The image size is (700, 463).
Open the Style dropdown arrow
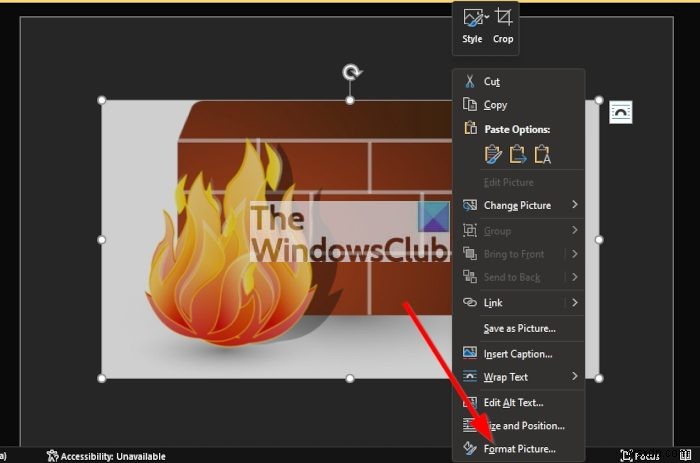(x=487, y=17)
